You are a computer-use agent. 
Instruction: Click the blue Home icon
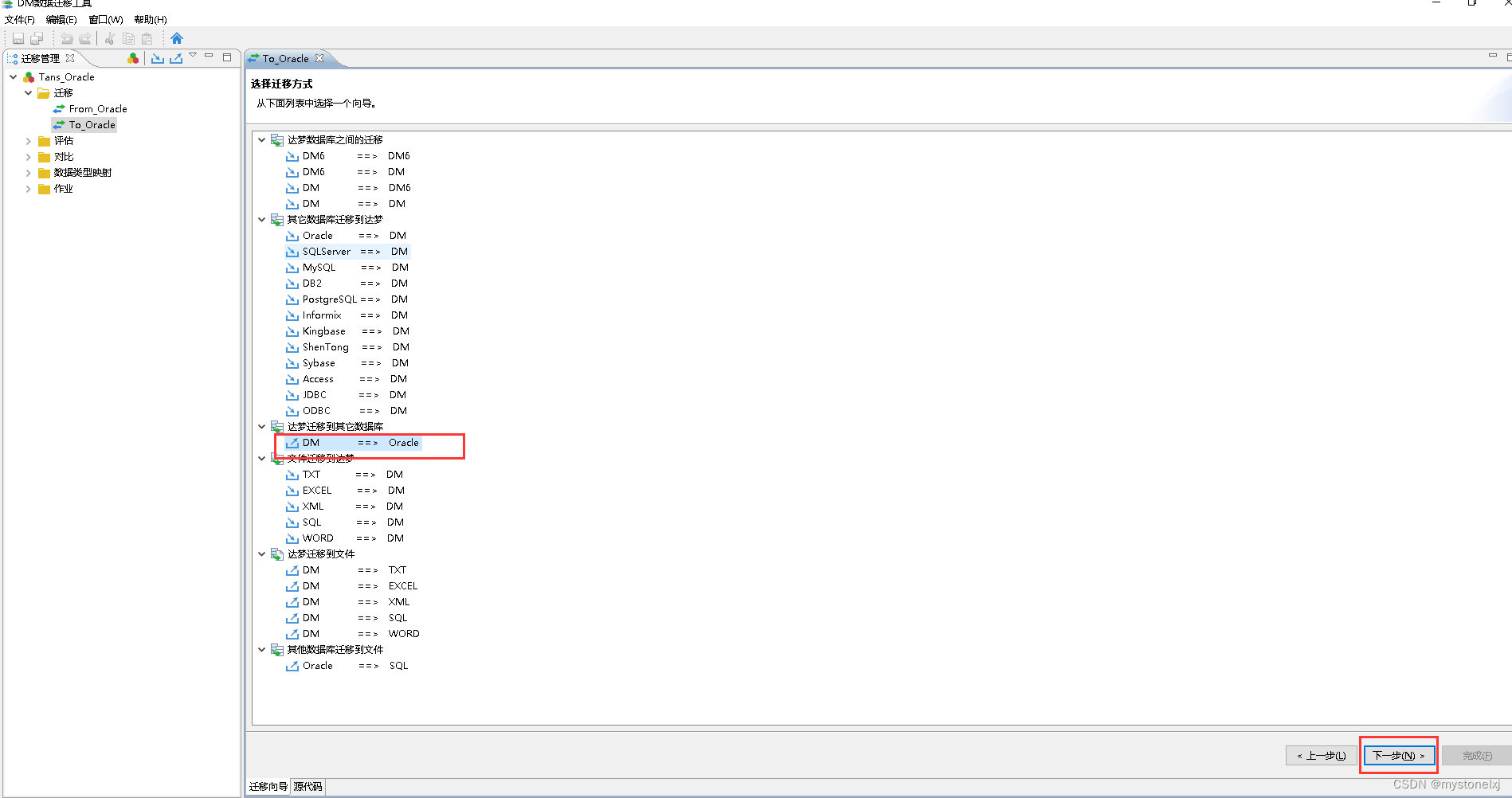[x=177, y=38]
